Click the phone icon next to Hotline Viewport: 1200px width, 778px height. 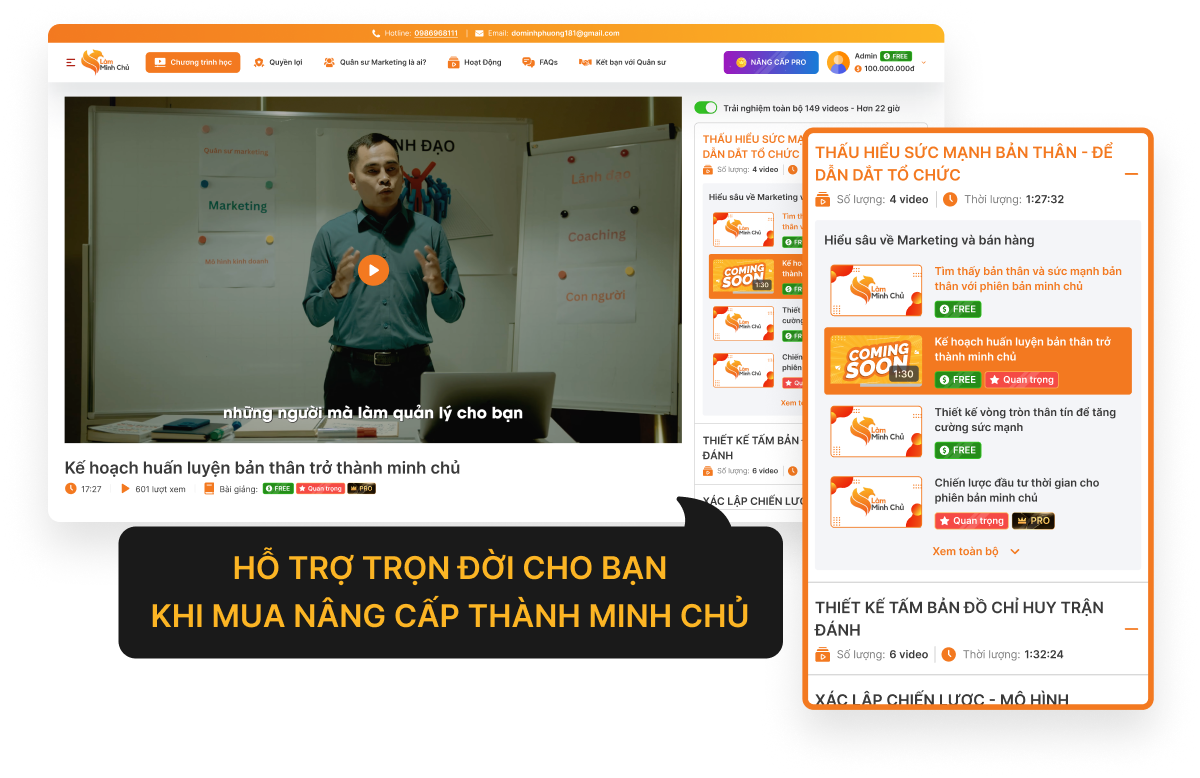[376, 33]
